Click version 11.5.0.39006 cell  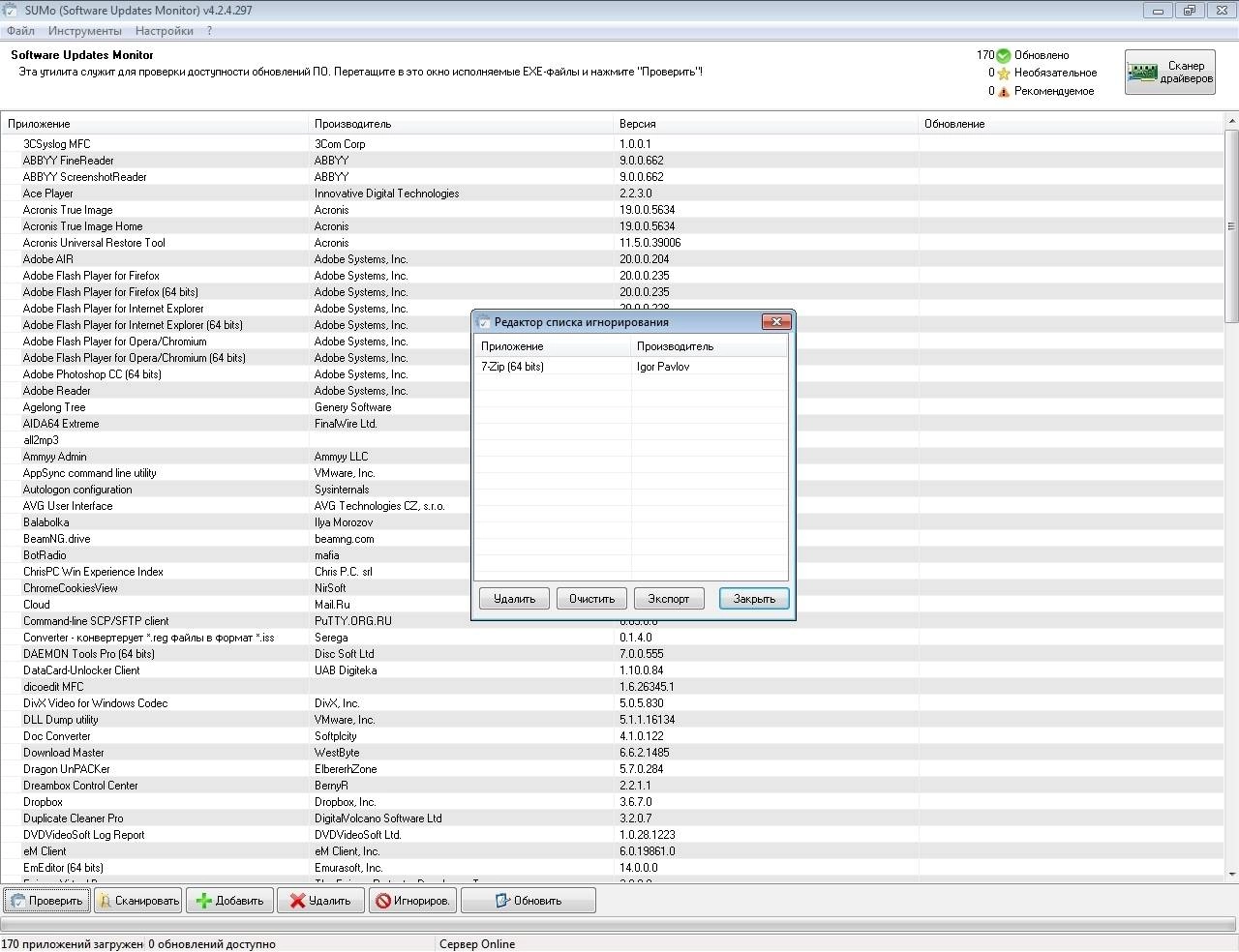pyautogui.click(x=650, y=243)
